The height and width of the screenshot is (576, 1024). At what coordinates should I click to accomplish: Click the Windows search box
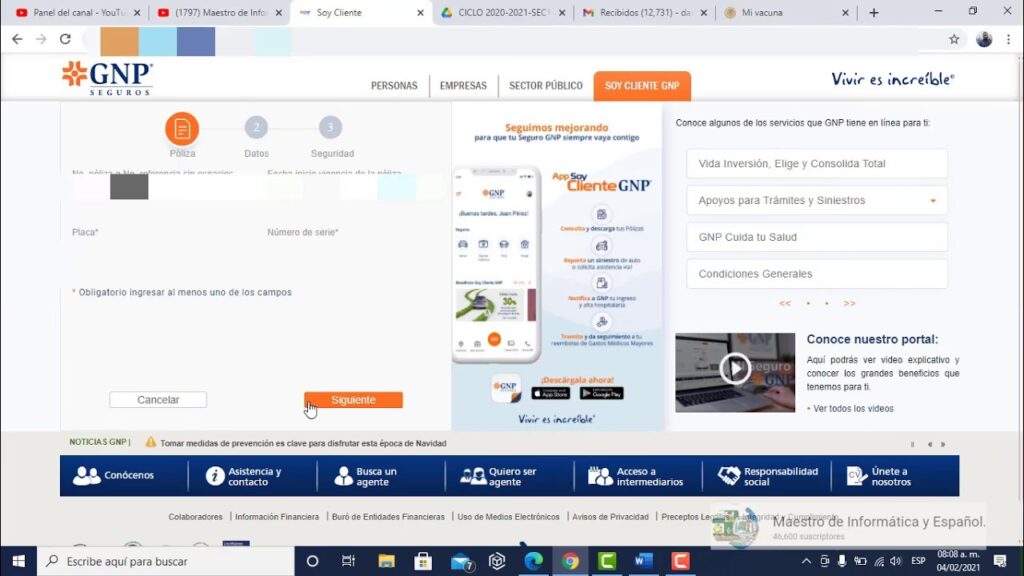pos(170,561)
